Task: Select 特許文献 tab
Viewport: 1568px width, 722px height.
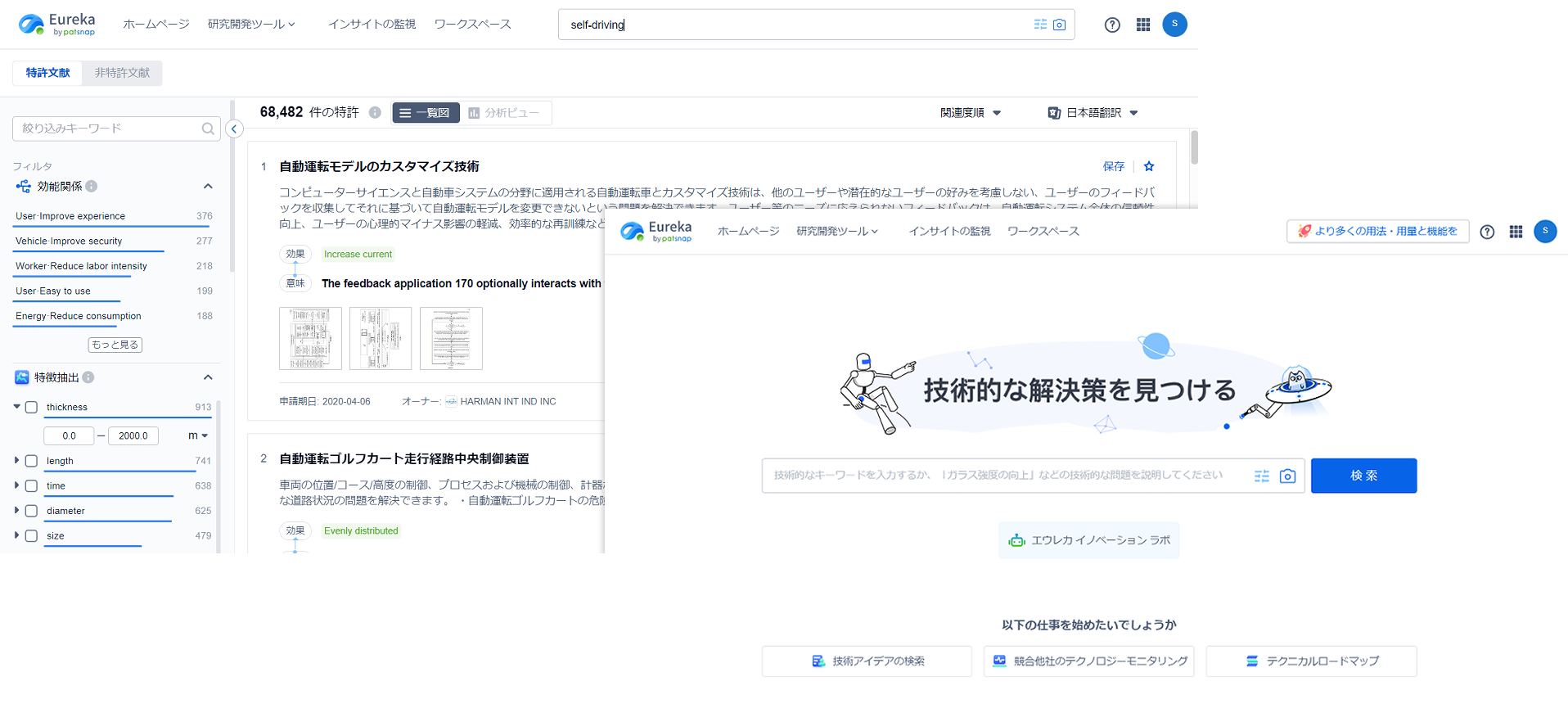Action: pyautogui.click(x=47, y=73)
